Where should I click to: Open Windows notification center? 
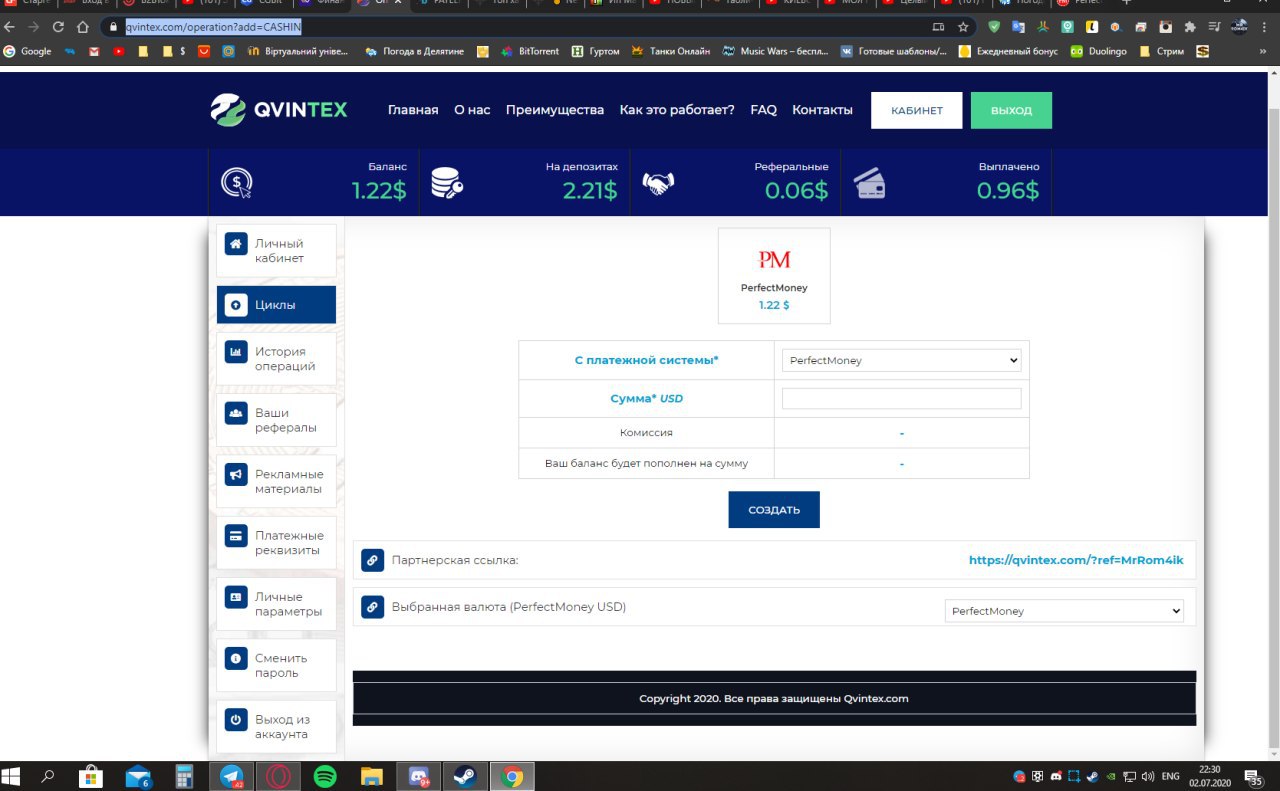coord(1254,776)
